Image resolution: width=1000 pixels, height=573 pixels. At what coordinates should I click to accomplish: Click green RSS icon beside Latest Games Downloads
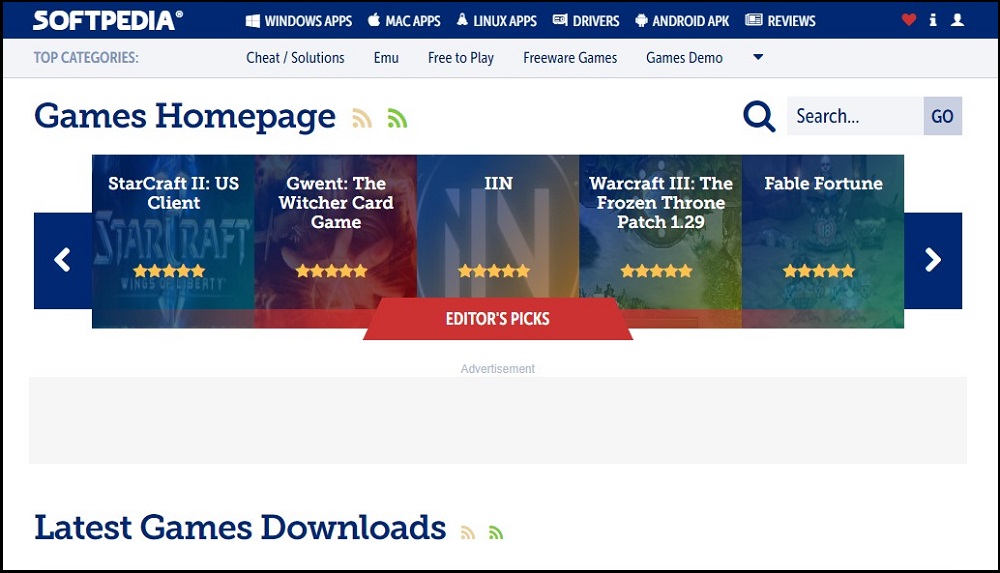point(496,532)
